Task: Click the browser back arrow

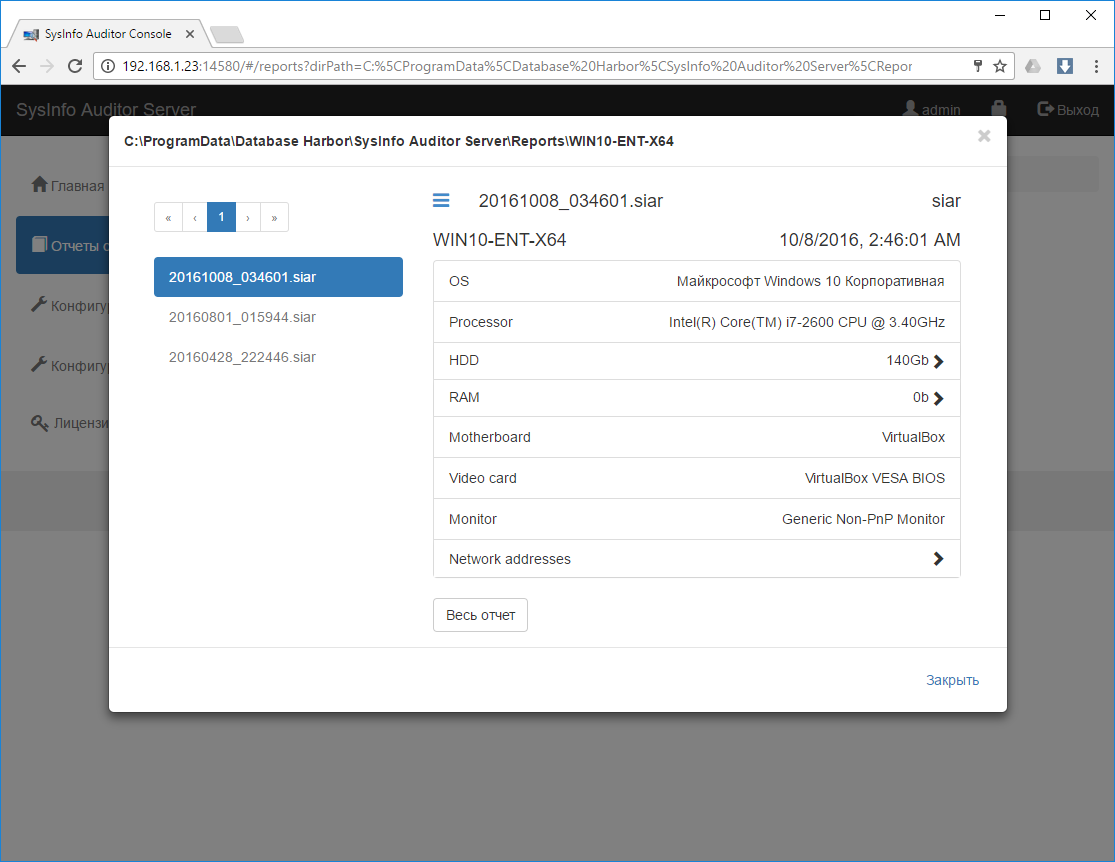Action: (x=19, y=66)
